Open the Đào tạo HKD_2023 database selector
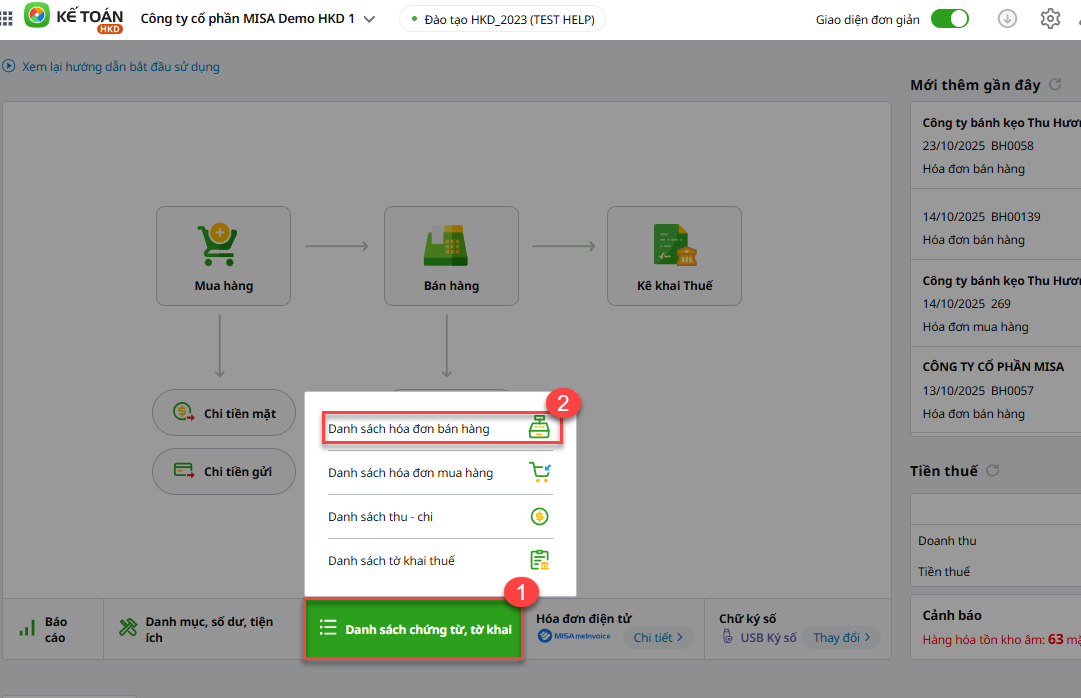Viewport: 1081px width, 698px height. (502, 19)
